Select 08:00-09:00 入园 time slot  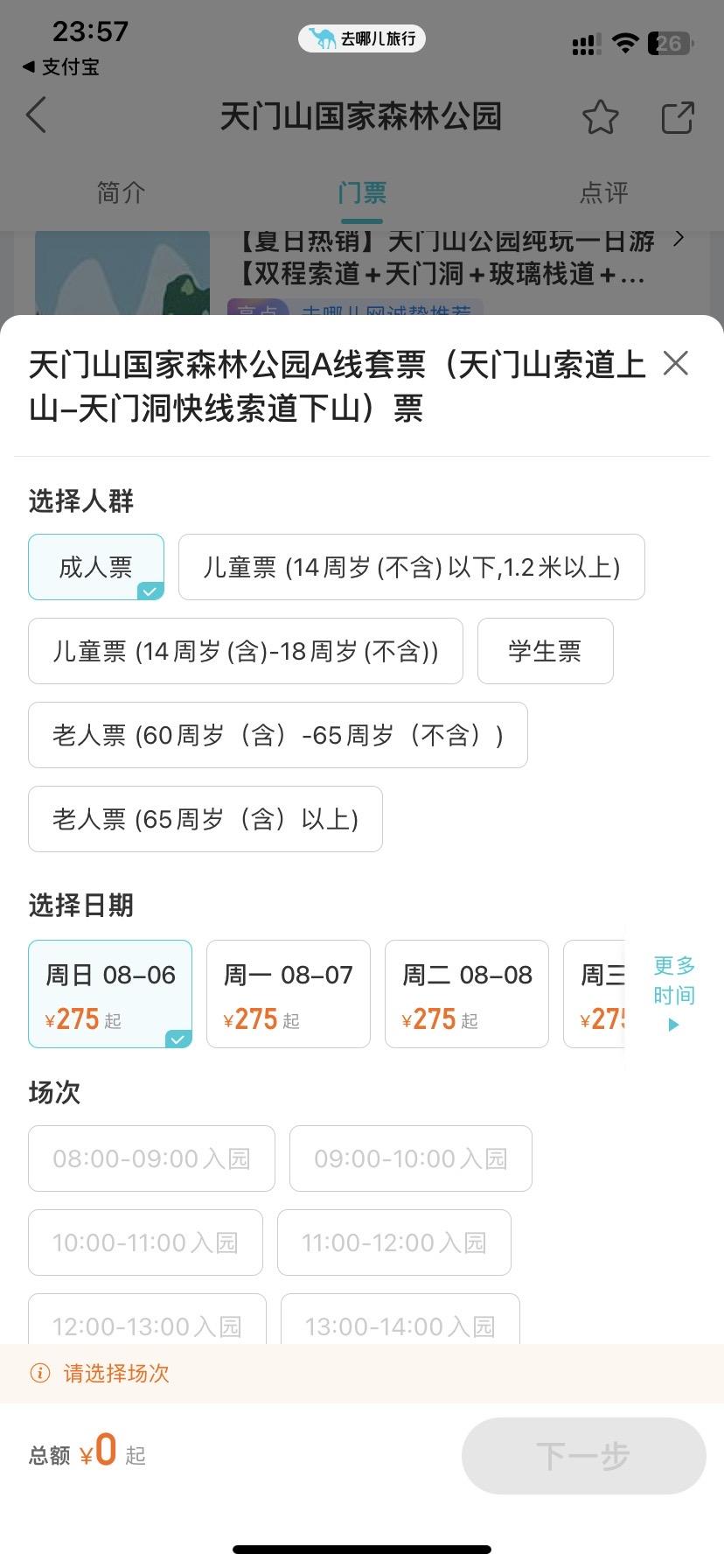(152, 1158)
